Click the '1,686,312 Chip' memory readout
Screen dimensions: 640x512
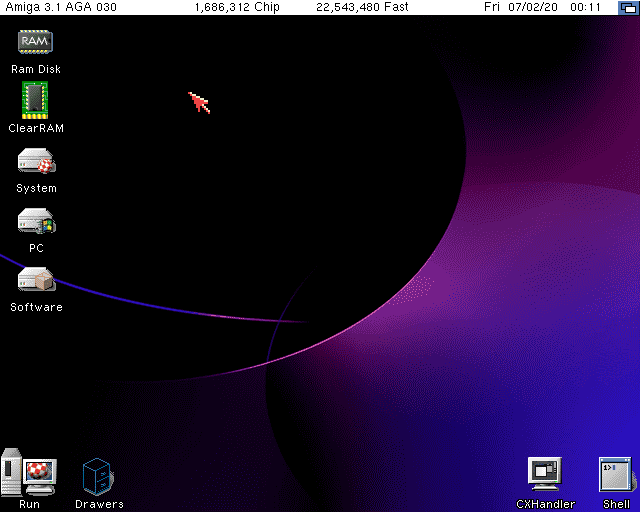click(237, 7)
